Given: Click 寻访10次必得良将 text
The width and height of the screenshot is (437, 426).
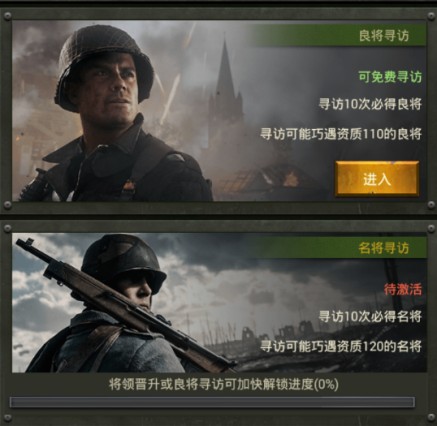Looking at the screenshot, I should pos(370,105).
